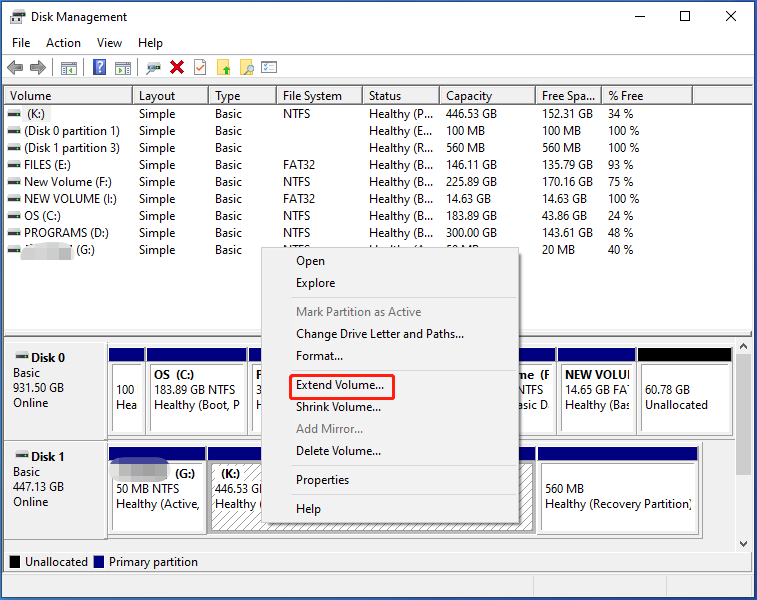Click the Forward arrow in toolbar
Viewport: 757px width, 600px height.
tap(38, 68)
